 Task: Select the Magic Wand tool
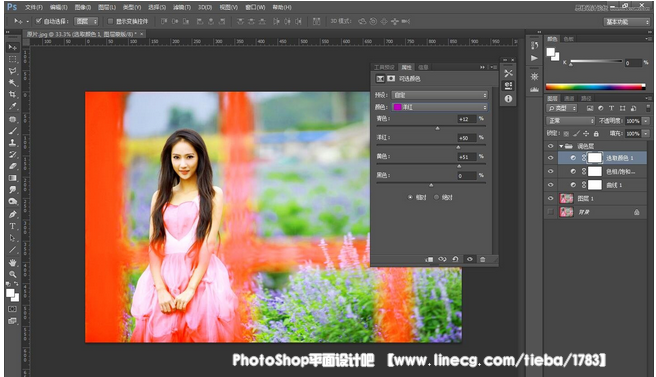click(x=13, y=82)
